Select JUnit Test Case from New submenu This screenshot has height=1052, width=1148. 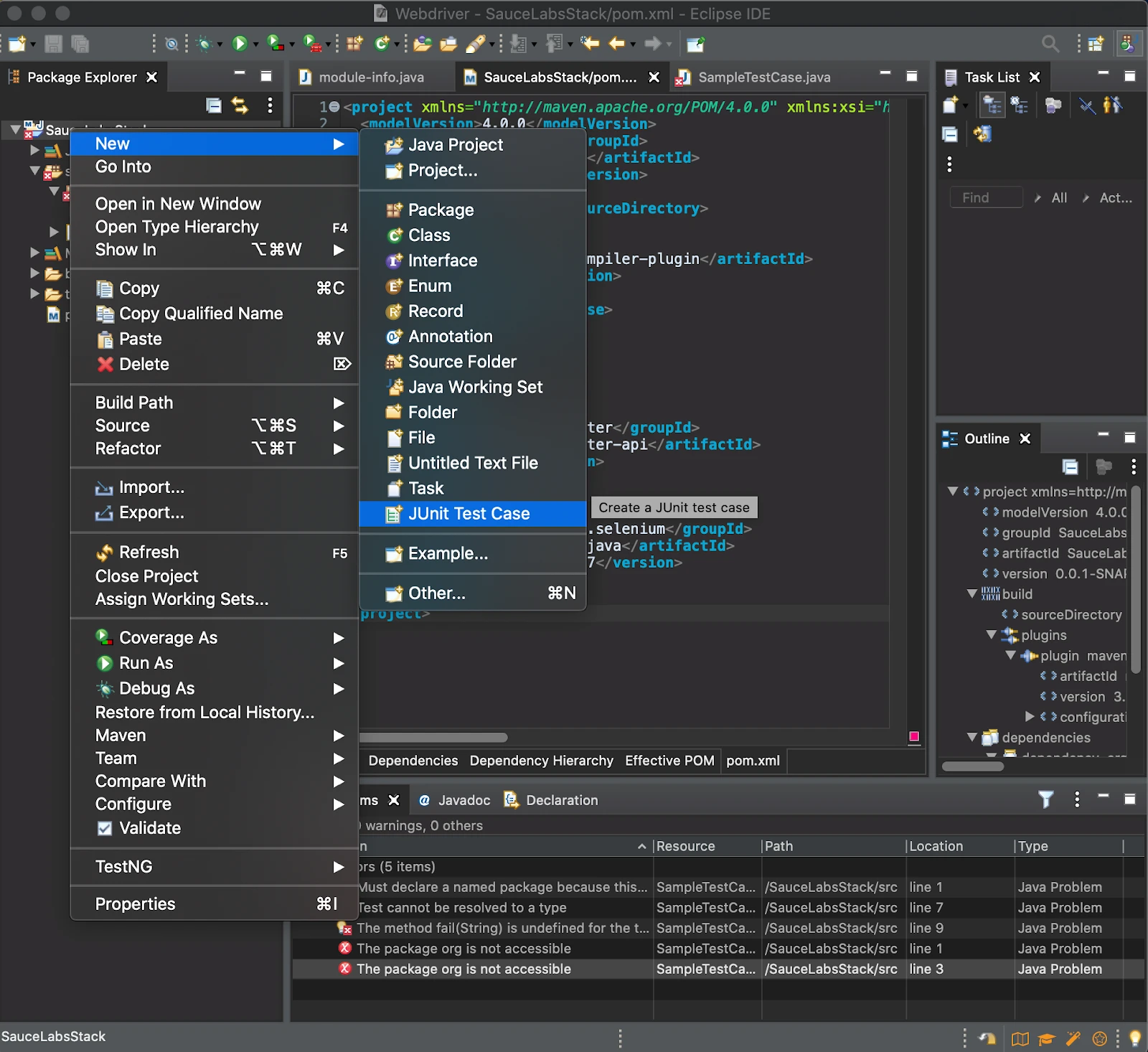(x=469, y=514)
